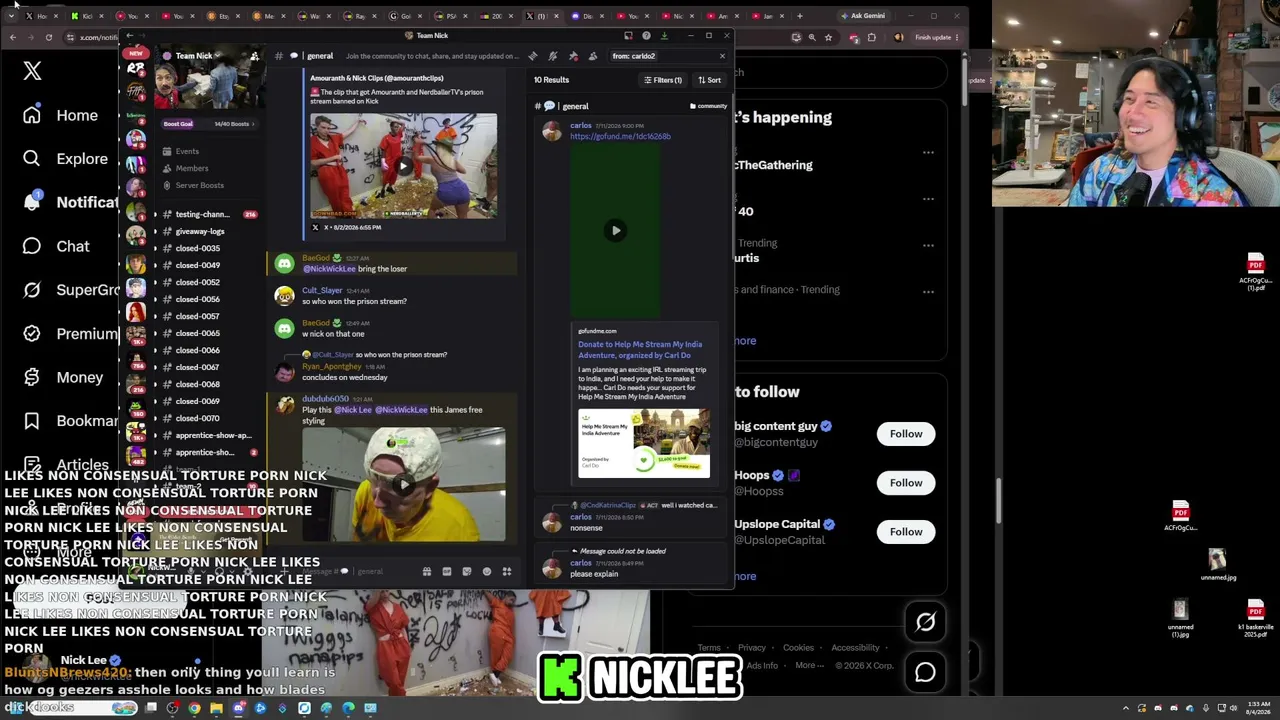Select closed-0057 channel
This screenshot has height=720, width=1280.
(x=198, y=316)
